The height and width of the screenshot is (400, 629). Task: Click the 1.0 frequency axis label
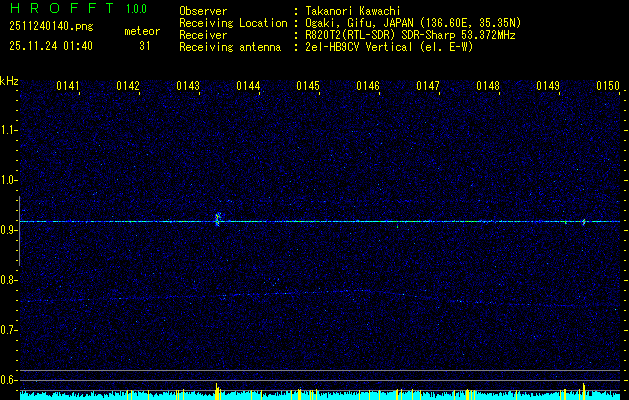pyautogui.click(x=8, y=181)
